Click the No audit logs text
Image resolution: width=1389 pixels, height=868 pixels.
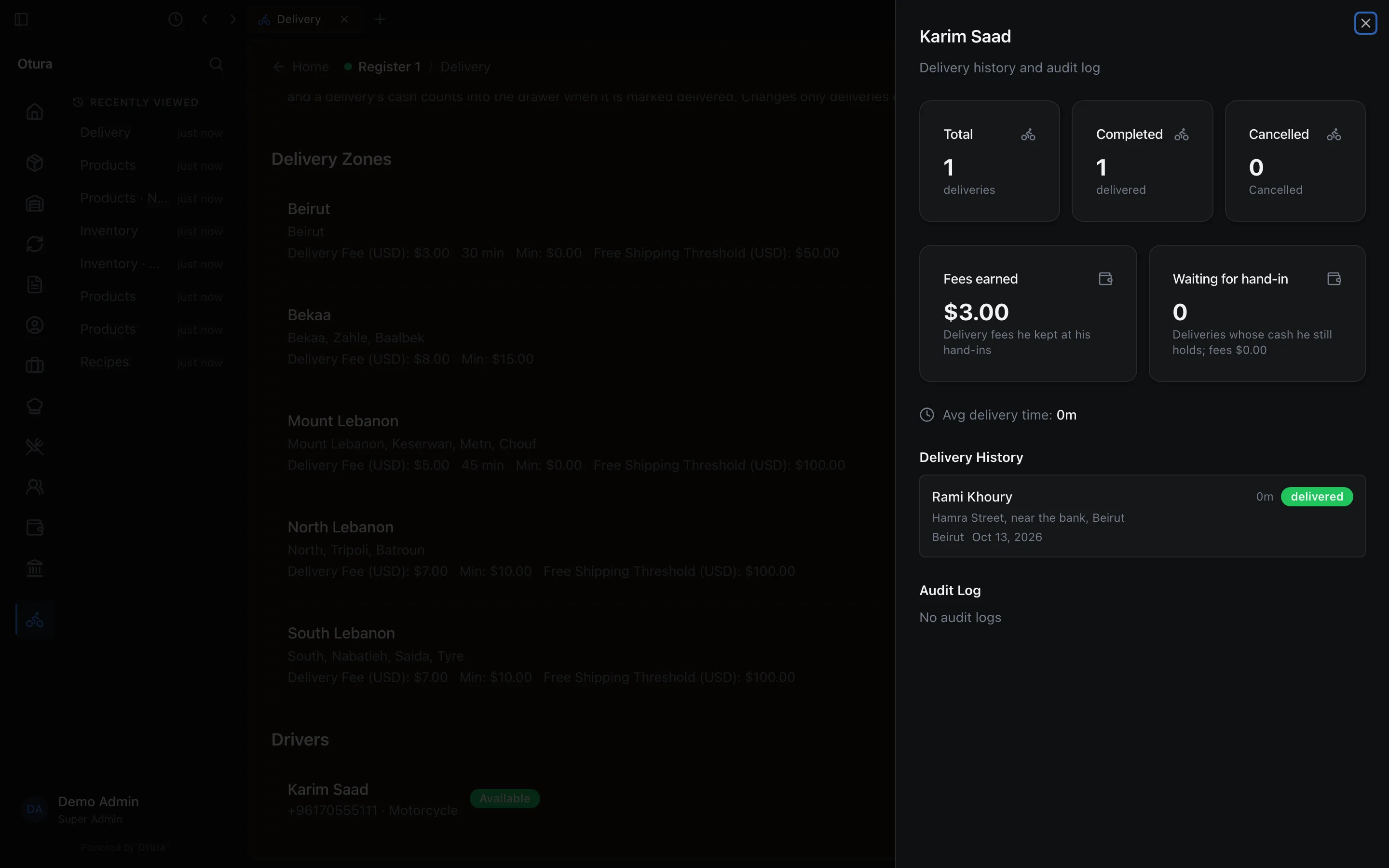(x=960, y=618)
